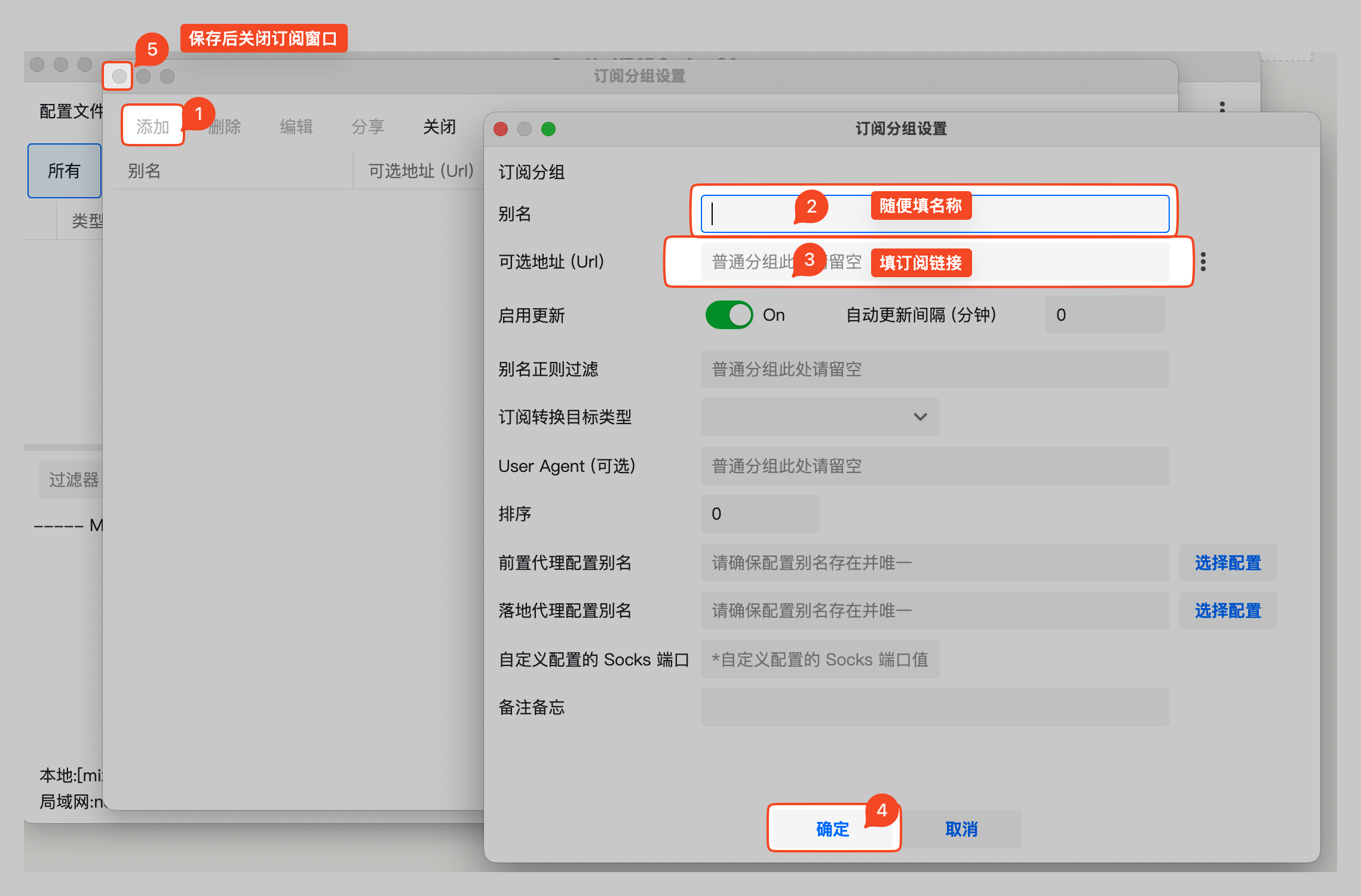The width and height of the screenshot is (1361, 896).
Task: Click the 关闭 toolbar item
Action: [439, 126]
